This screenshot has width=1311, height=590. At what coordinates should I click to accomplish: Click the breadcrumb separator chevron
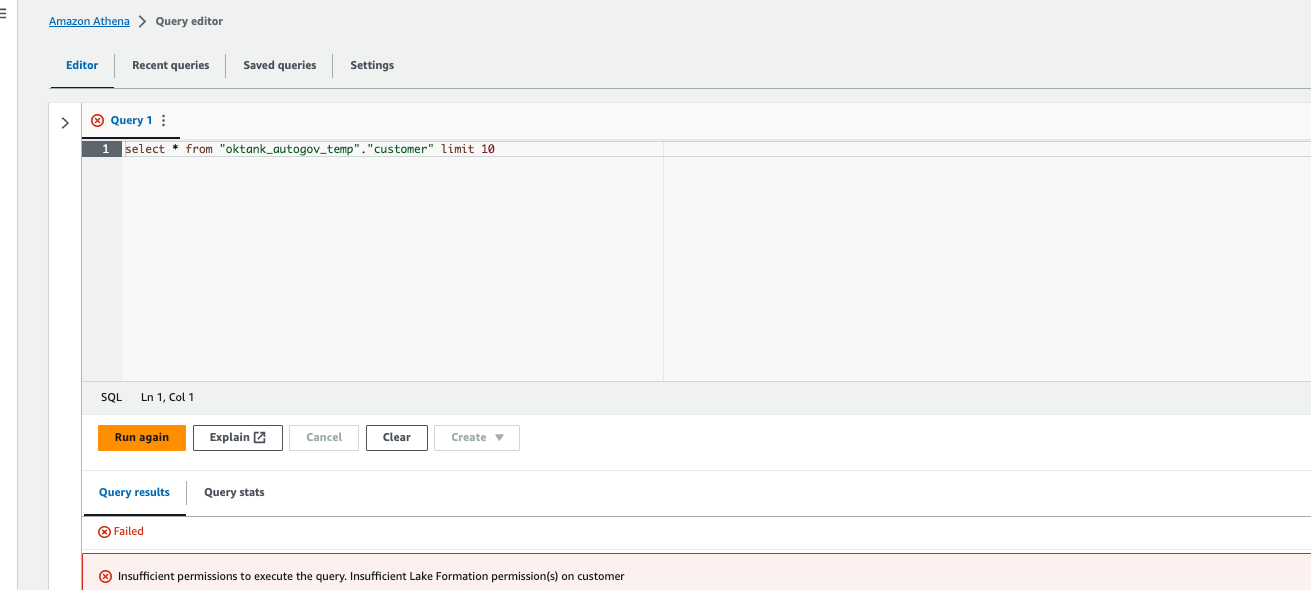(x=142, y=21)
